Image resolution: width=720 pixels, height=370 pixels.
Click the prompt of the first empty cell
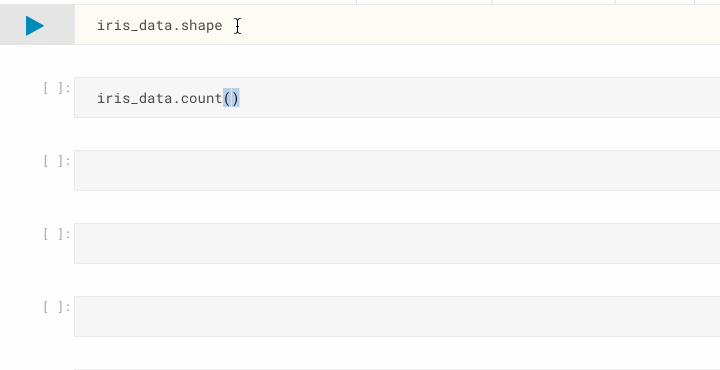click(x=57, y=161)
